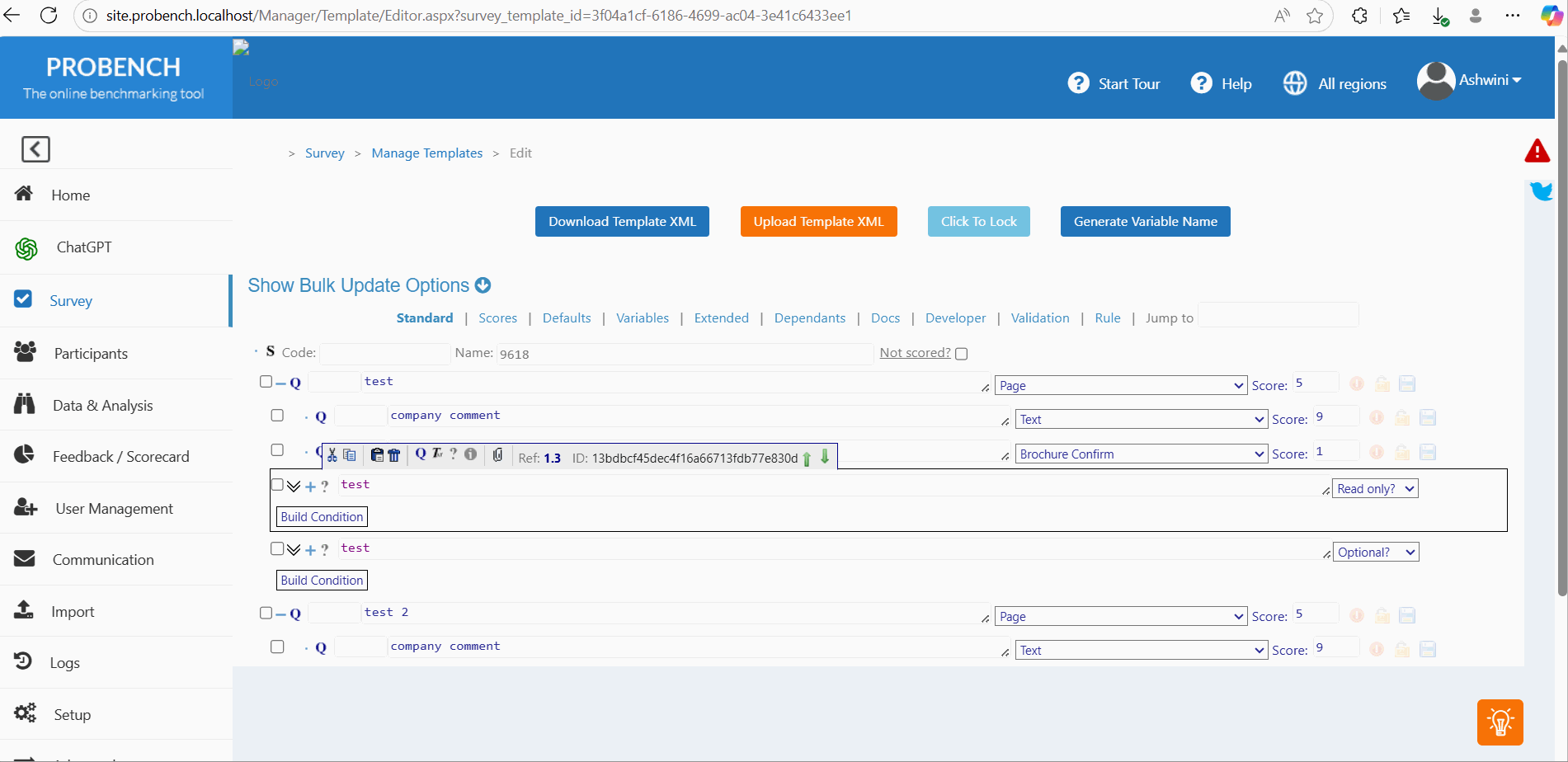
Task: Click the lock icon on the test Page row
Action: pyautogui.click(x=1382, y=383)
